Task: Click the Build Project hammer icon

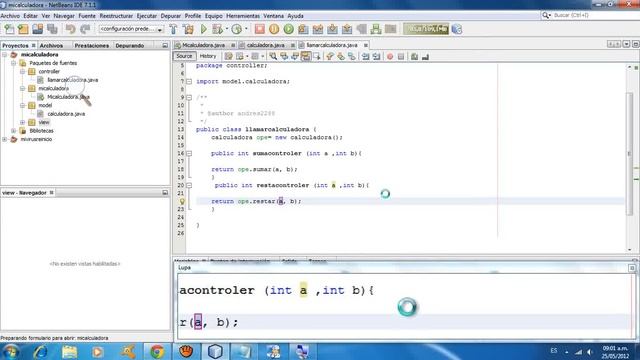Action: pos(173,29)
